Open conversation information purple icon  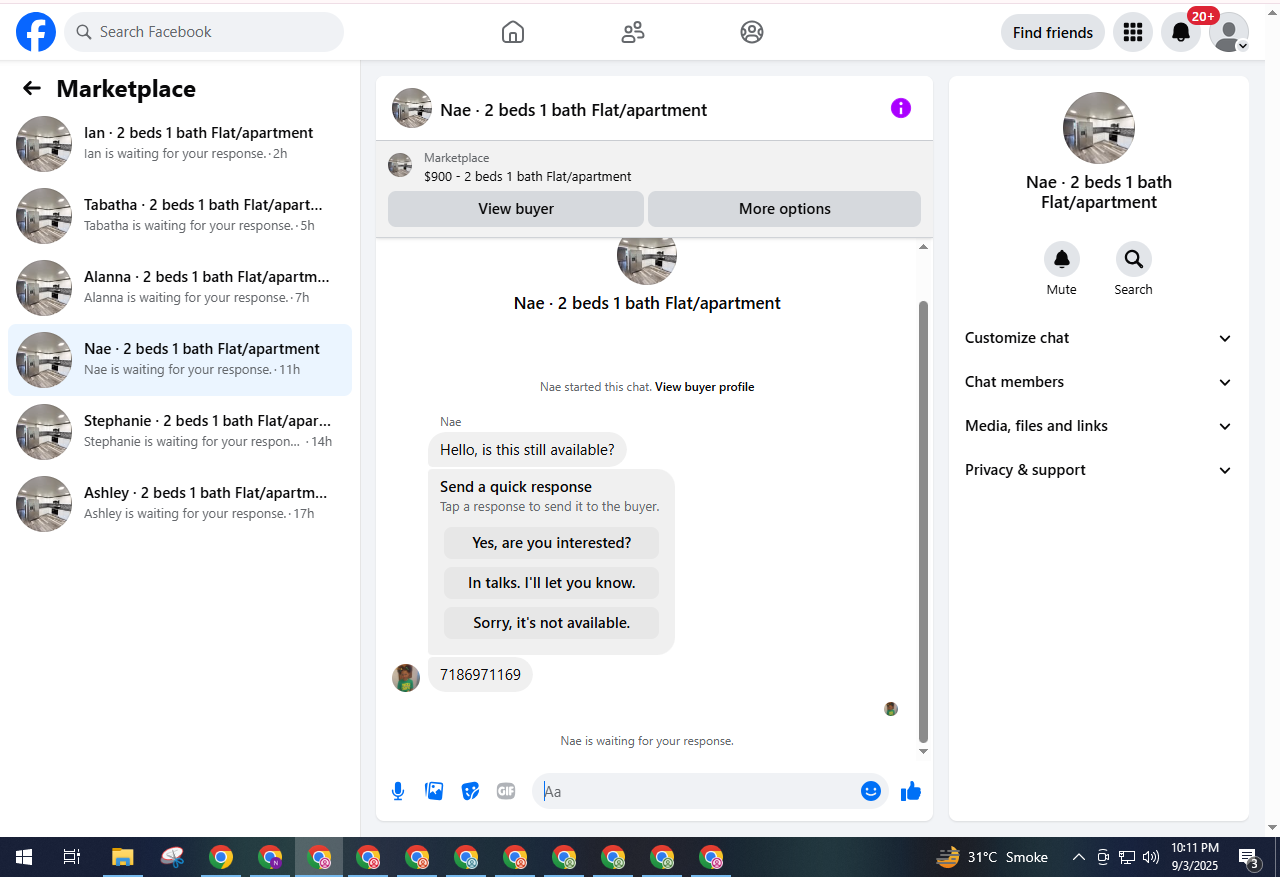[x=901, y=108]
